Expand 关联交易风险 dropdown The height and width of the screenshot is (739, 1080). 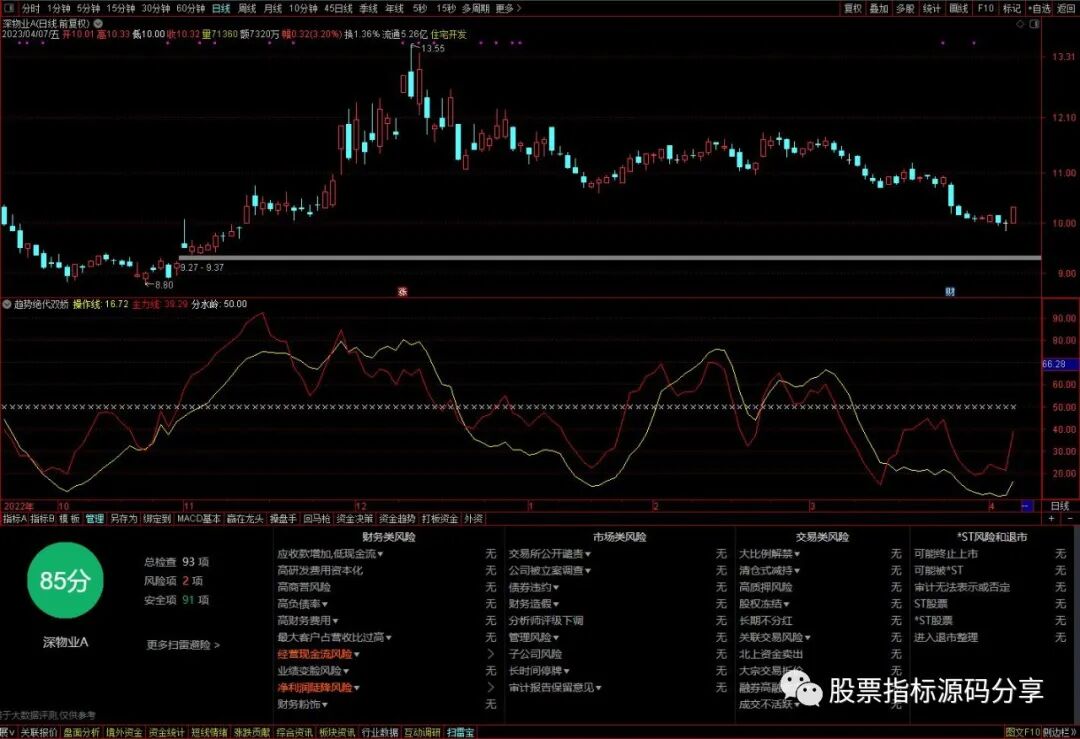click(775, 638)
